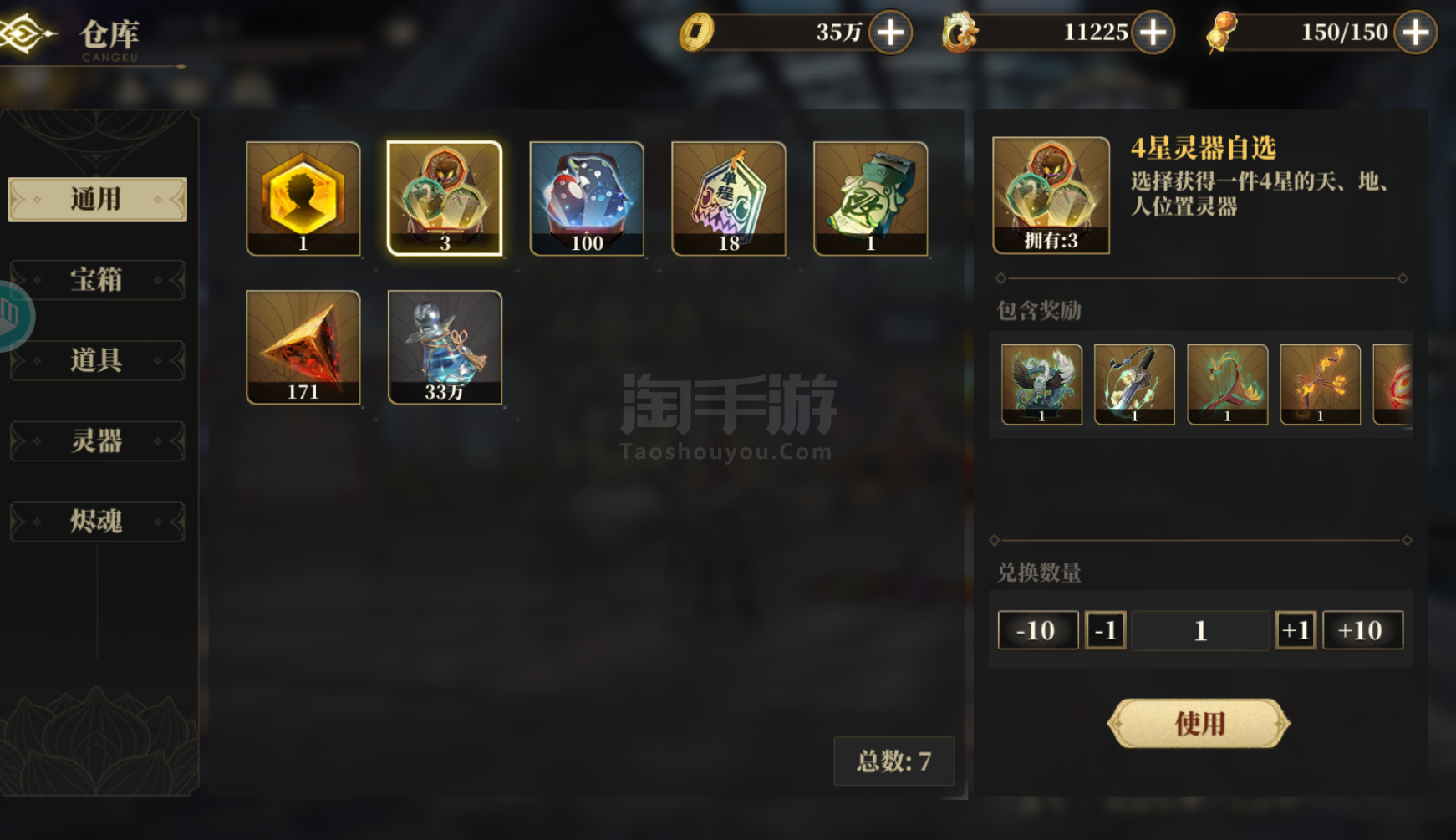Select the talisman ticket item showing 18
The width and height of the screenshot is (1456, 840).
coord(729,198)
